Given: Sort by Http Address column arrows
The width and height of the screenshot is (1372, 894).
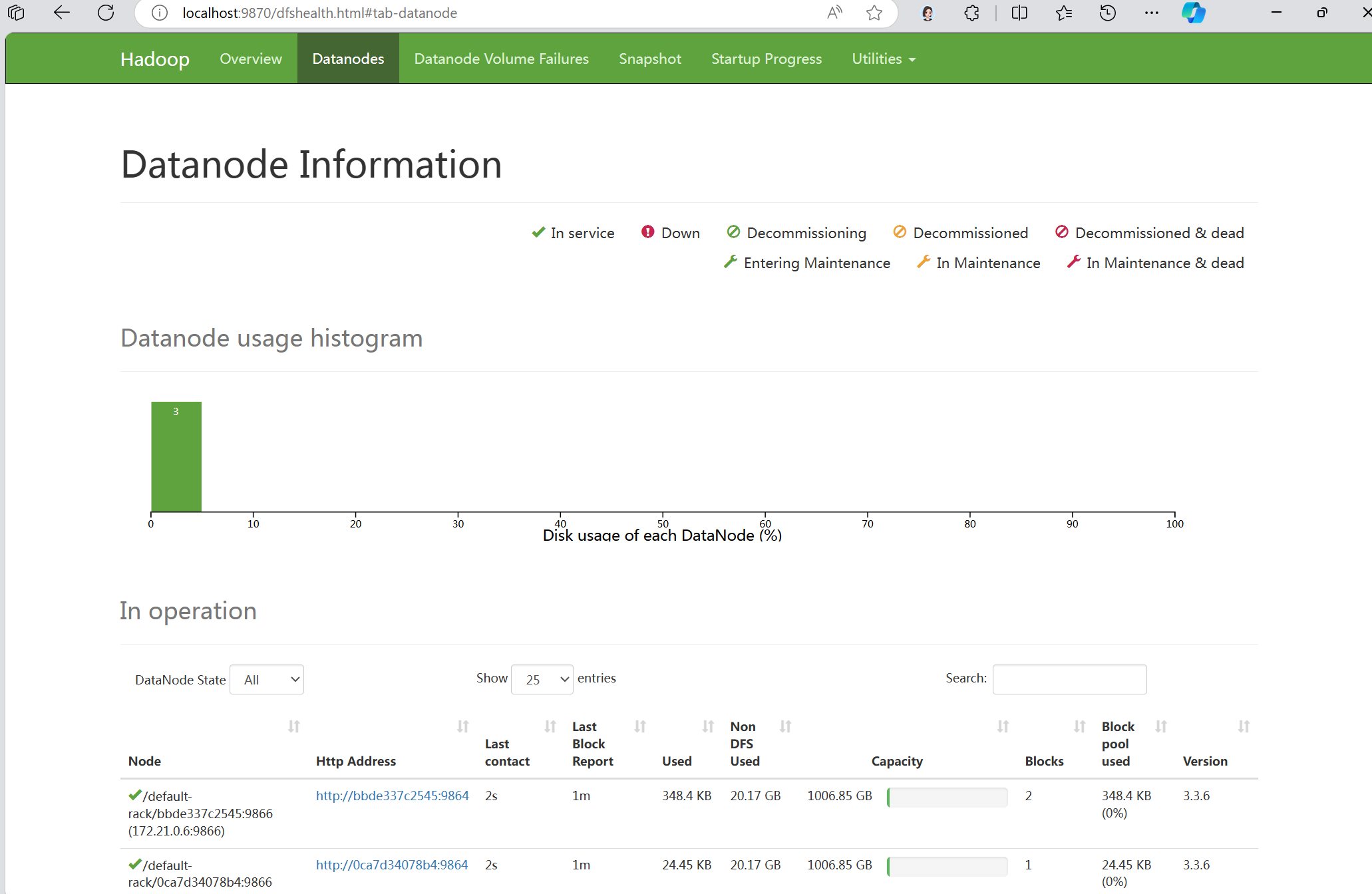Looking at the screenshot, I should click(x=463, y=726).
